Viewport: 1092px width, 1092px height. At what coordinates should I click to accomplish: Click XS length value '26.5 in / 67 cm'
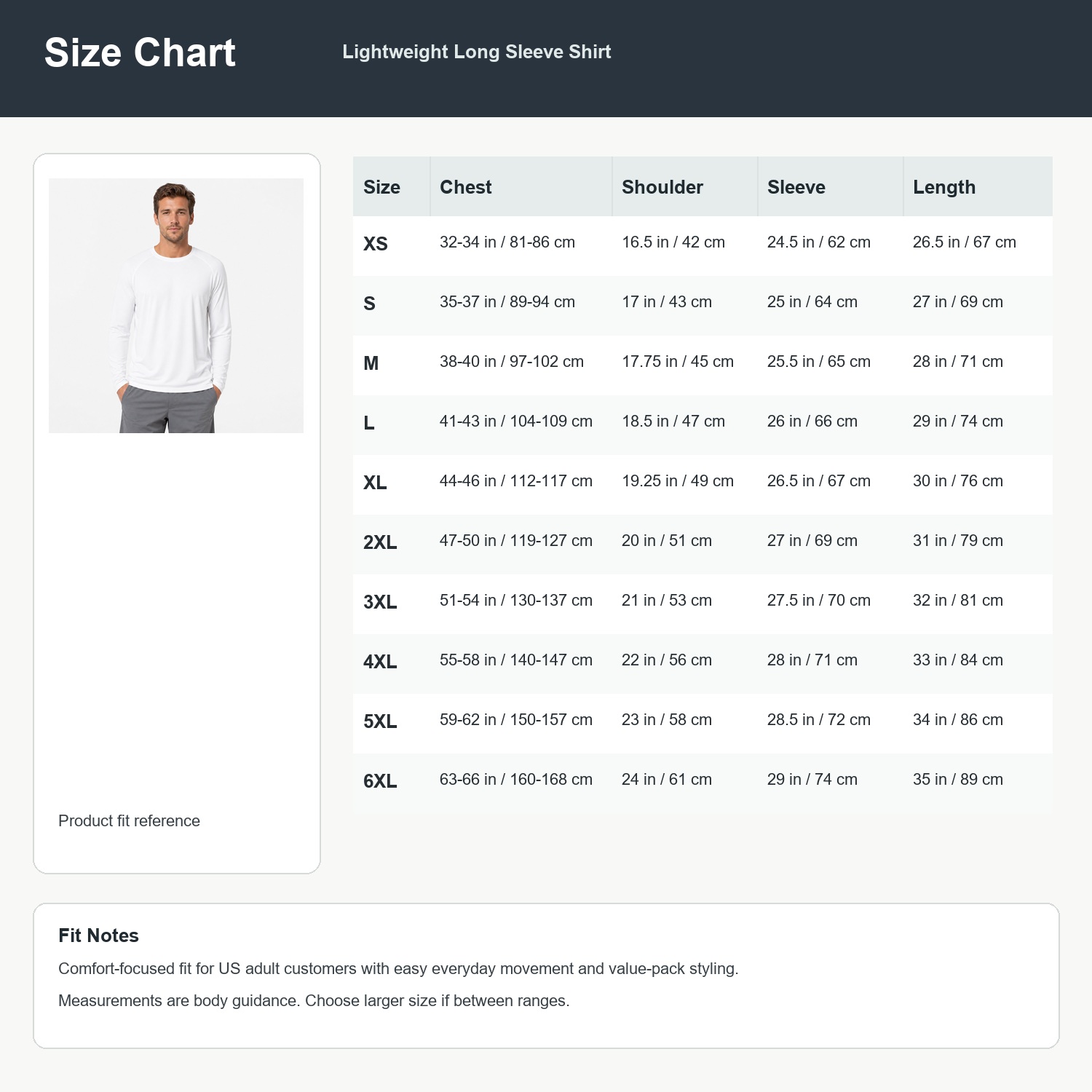965,242
